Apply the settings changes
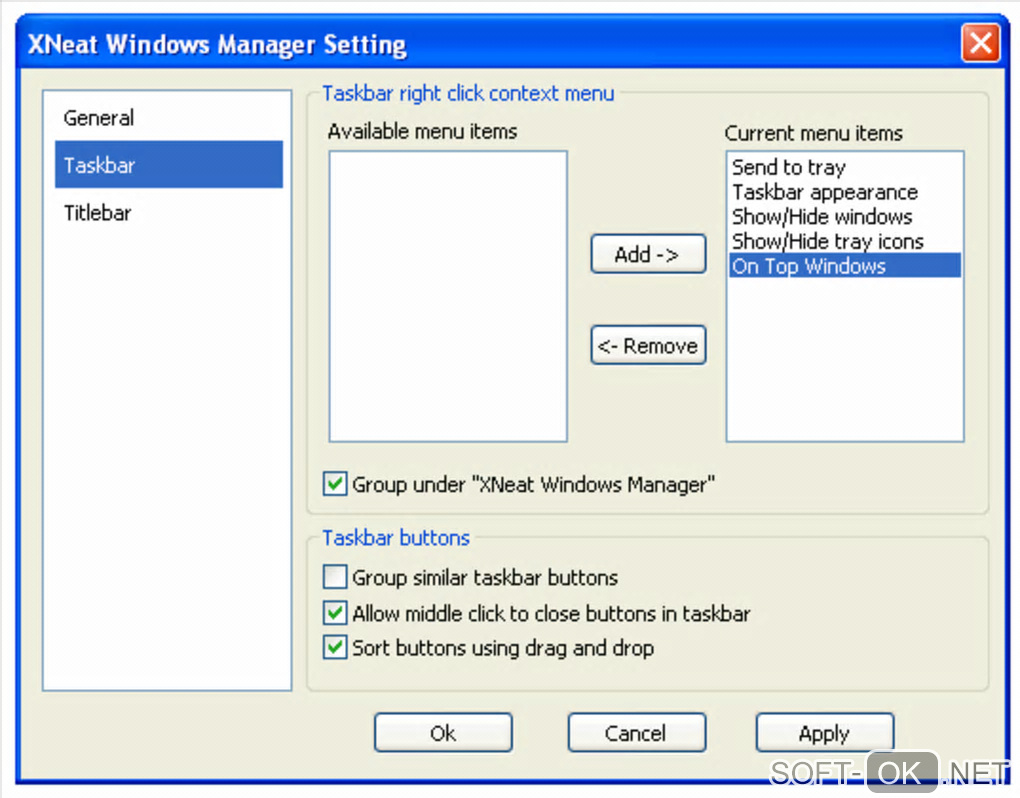1020x798 pixels. [824, 733]
